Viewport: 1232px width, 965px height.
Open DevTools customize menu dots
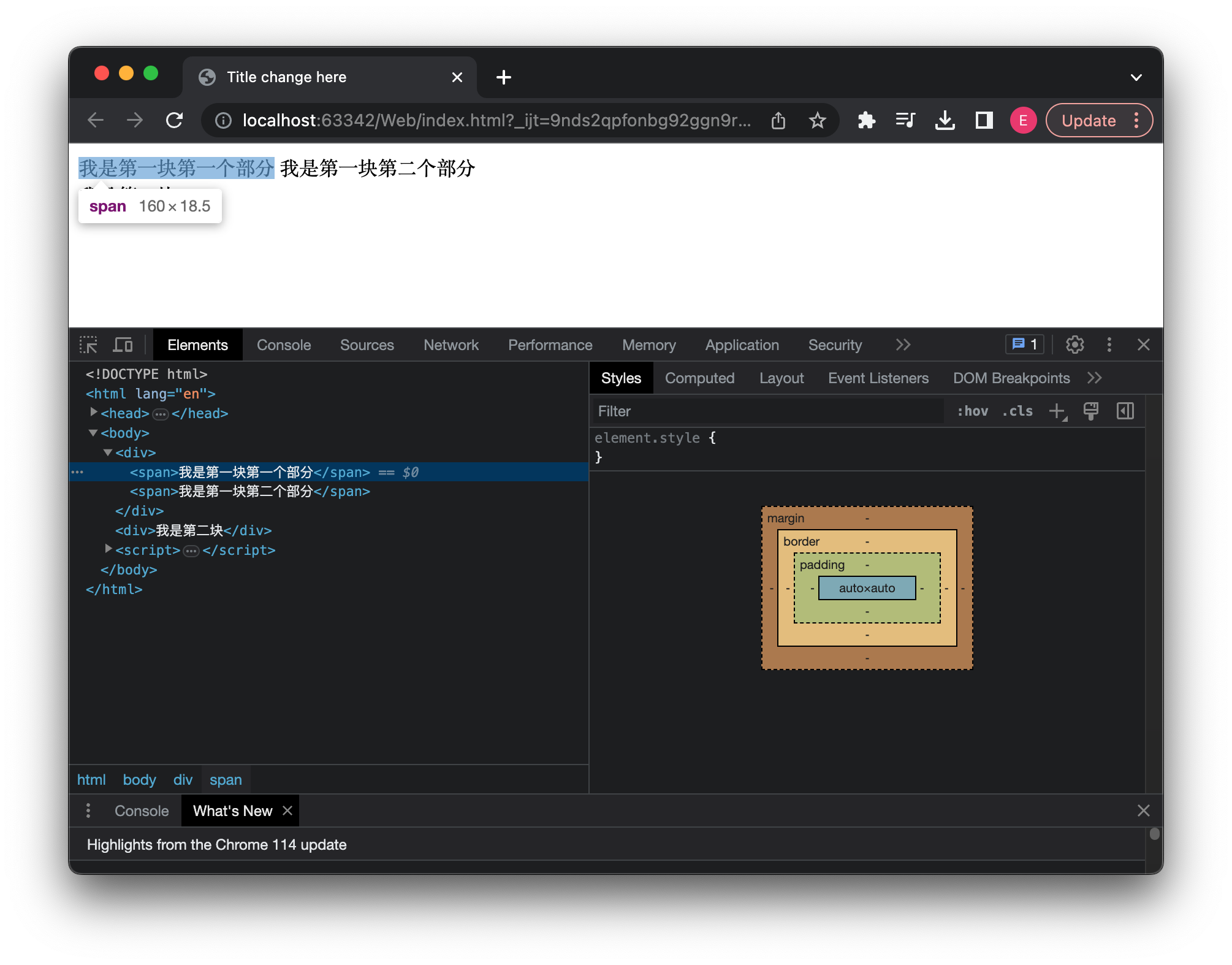(x=1109, y=345)
